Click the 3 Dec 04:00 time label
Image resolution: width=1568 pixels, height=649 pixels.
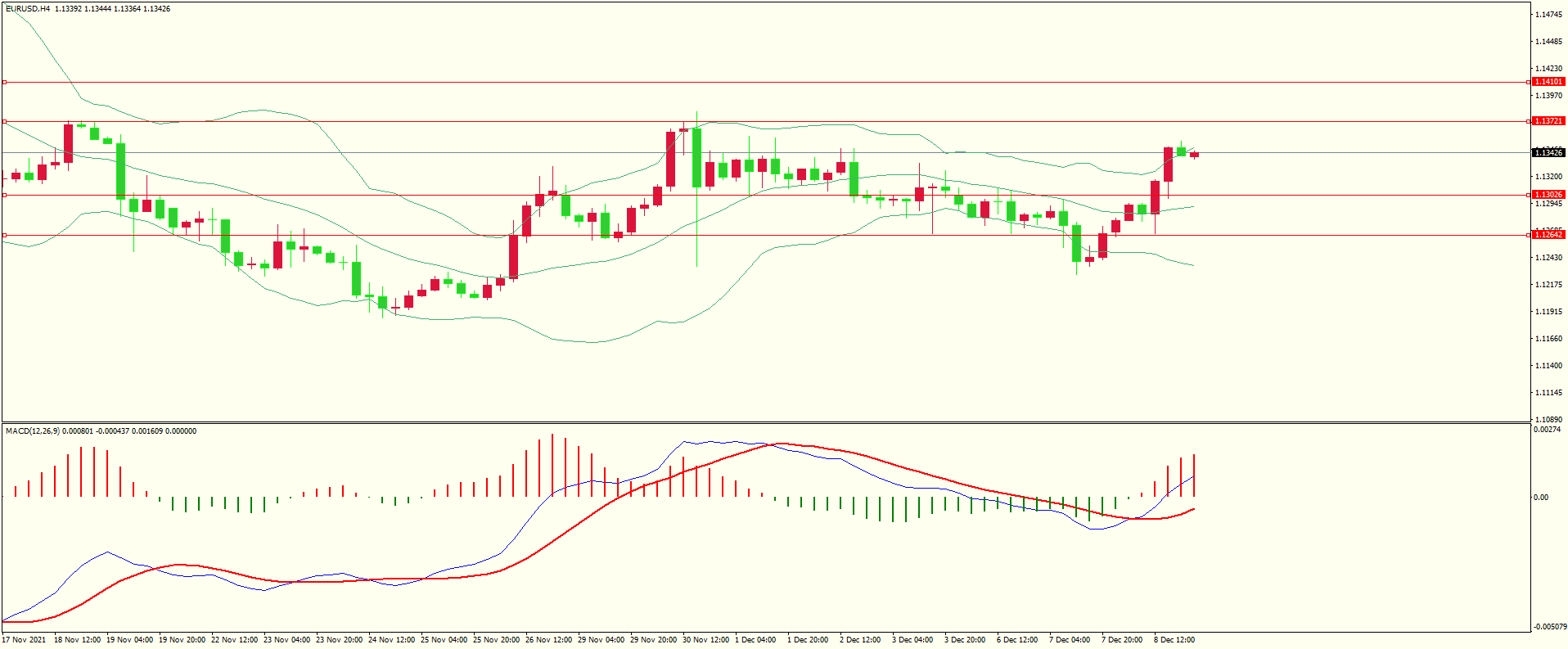tap(912, 640)
